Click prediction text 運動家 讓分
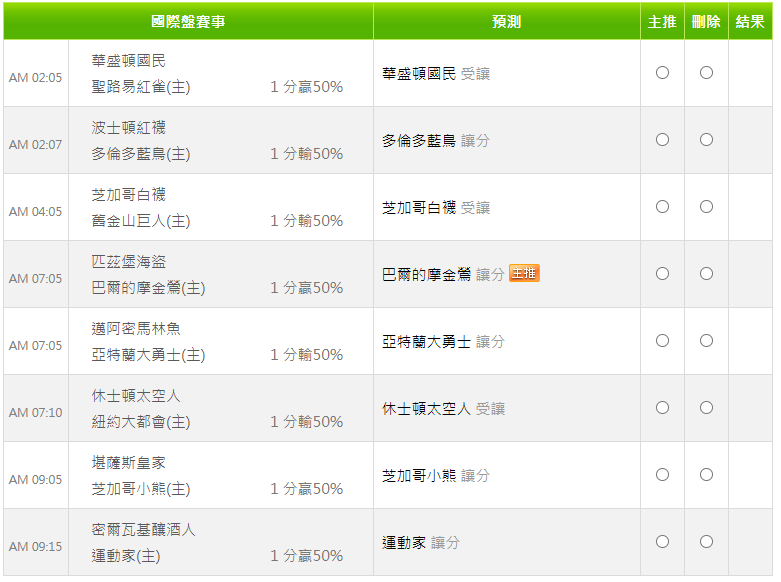 click(x=421, y=543)
